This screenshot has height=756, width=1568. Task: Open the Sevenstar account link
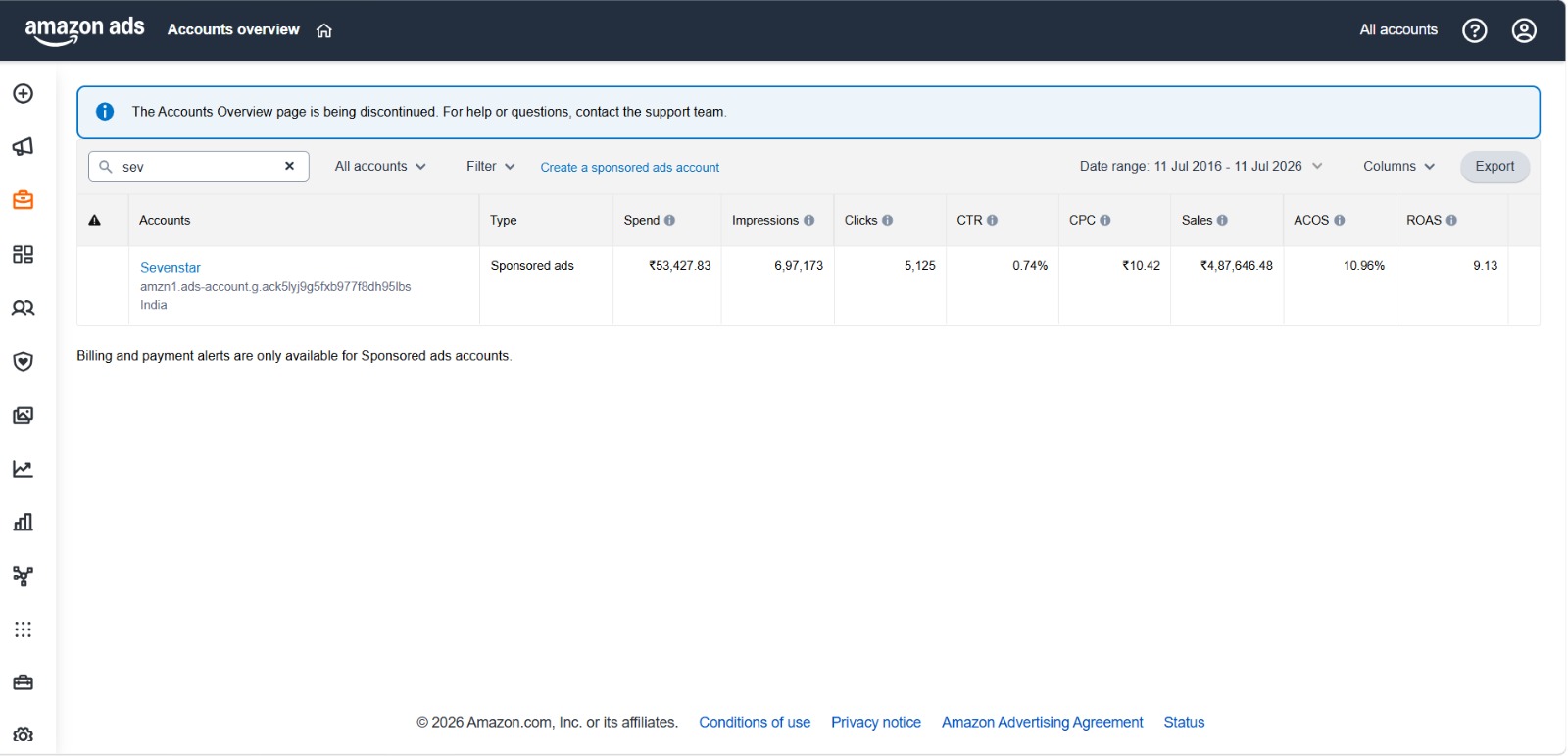point(171,268)
